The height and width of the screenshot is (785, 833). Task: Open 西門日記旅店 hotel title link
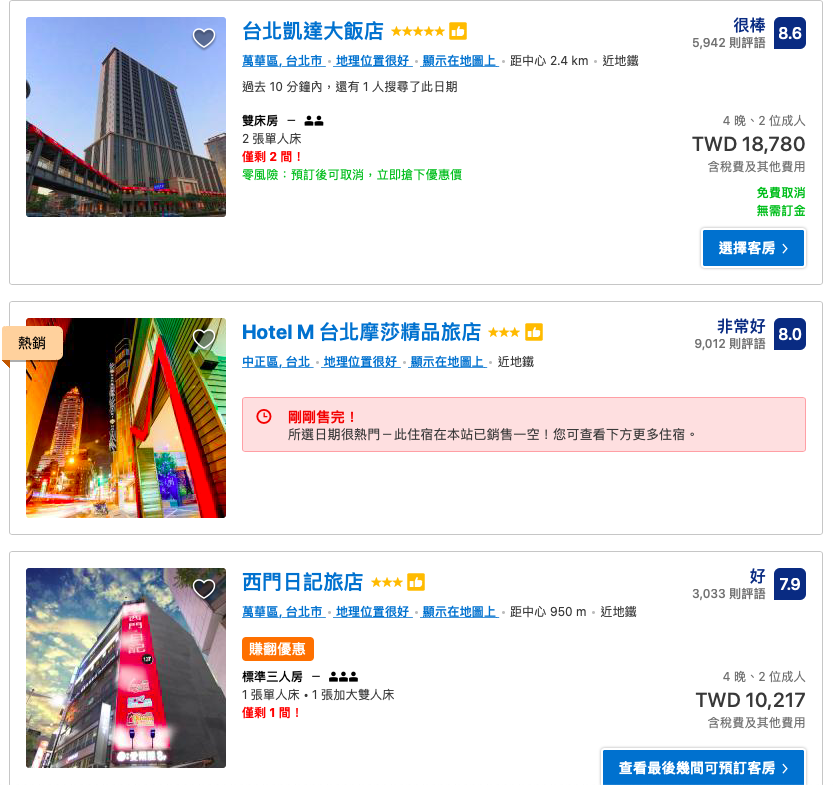point(302,582)
